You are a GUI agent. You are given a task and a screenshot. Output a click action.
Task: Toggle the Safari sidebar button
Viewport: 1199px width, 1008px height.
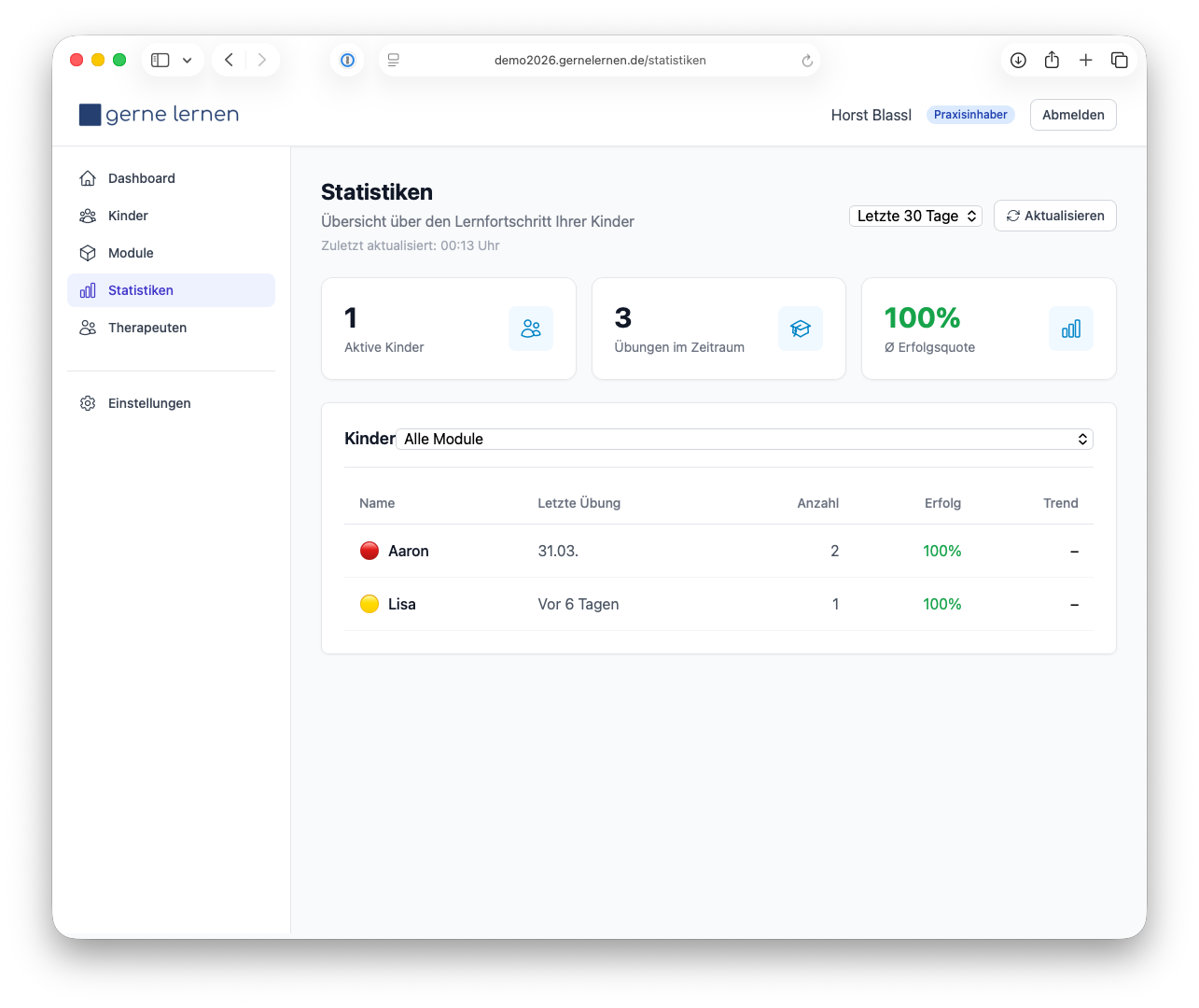point(160,60)
